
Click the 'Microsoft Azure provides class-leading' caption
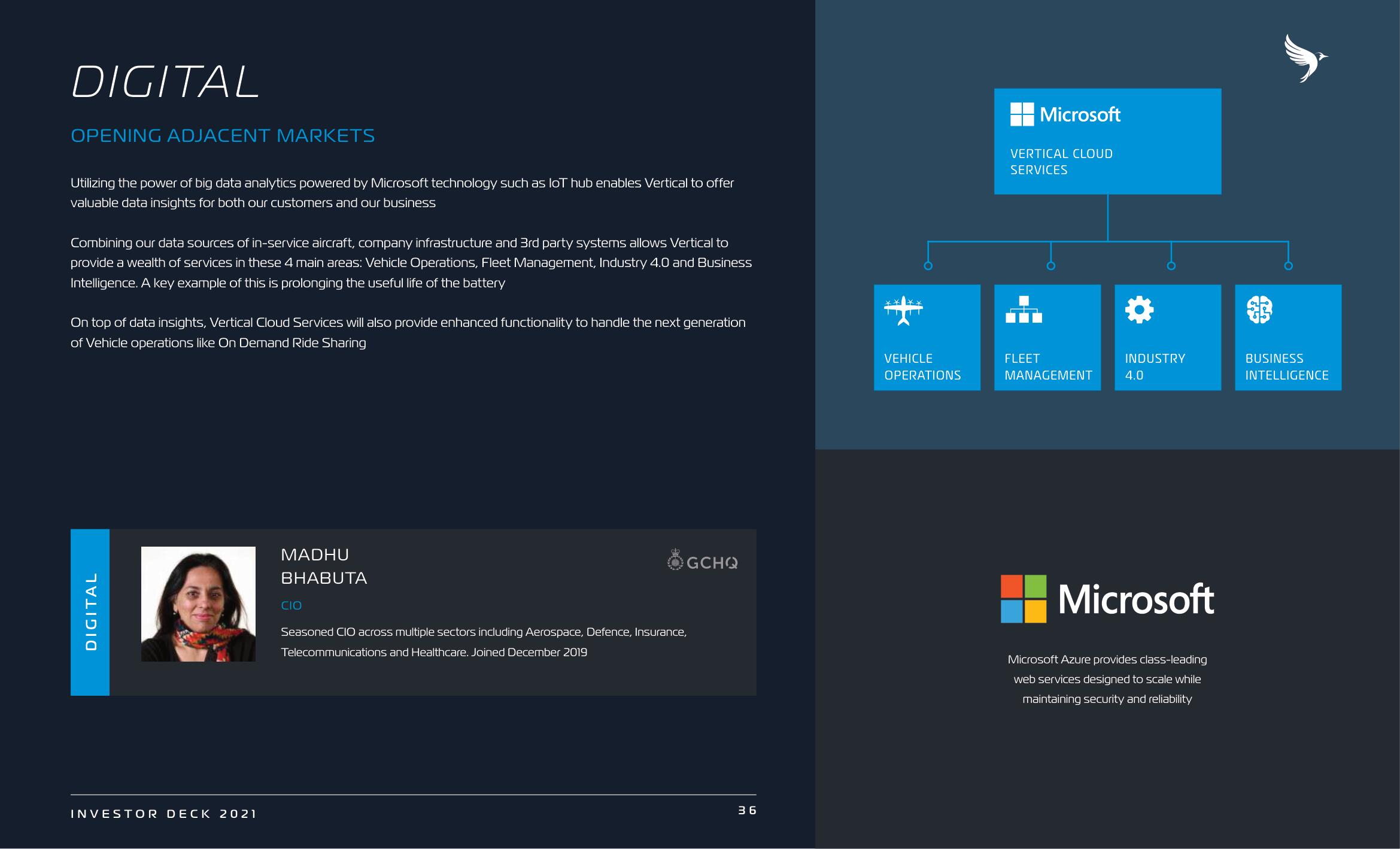coord(1107,679)
